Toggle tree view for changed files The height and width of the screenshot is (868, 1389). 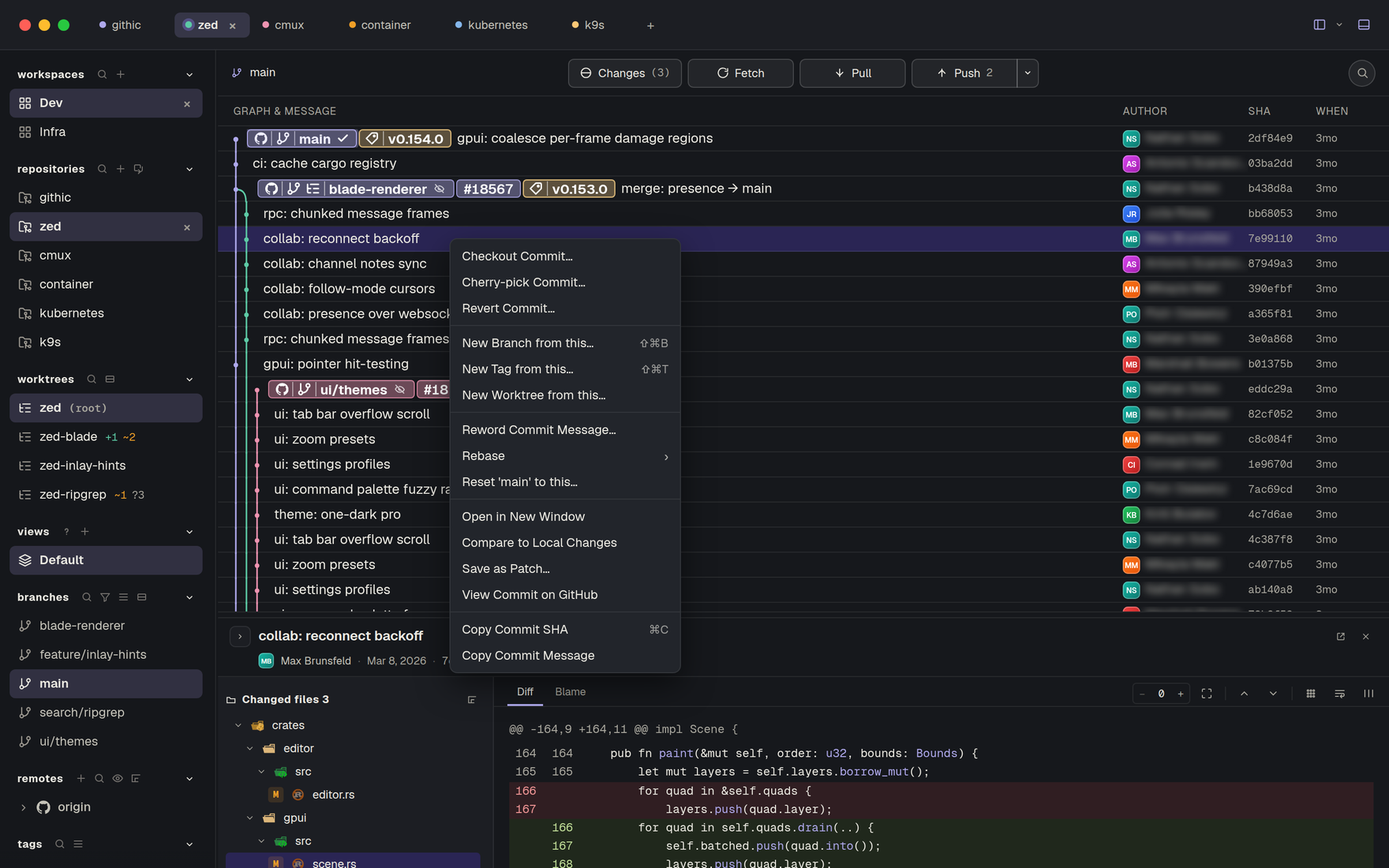(472, 700)
